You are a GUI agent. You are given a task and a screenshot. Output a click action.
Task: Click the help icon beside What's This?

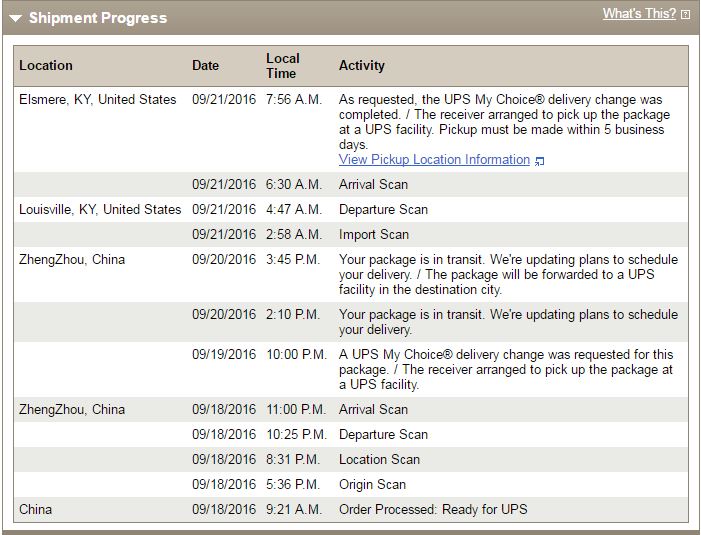pyautogui.click(x=685, y=14)
